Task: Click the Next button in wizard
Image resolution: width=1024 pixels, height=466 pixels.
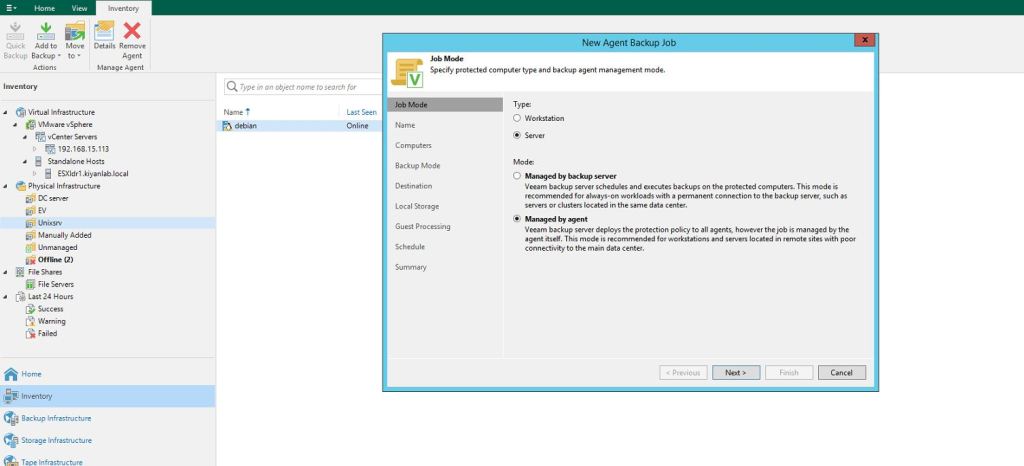Action: pos(736,372)
